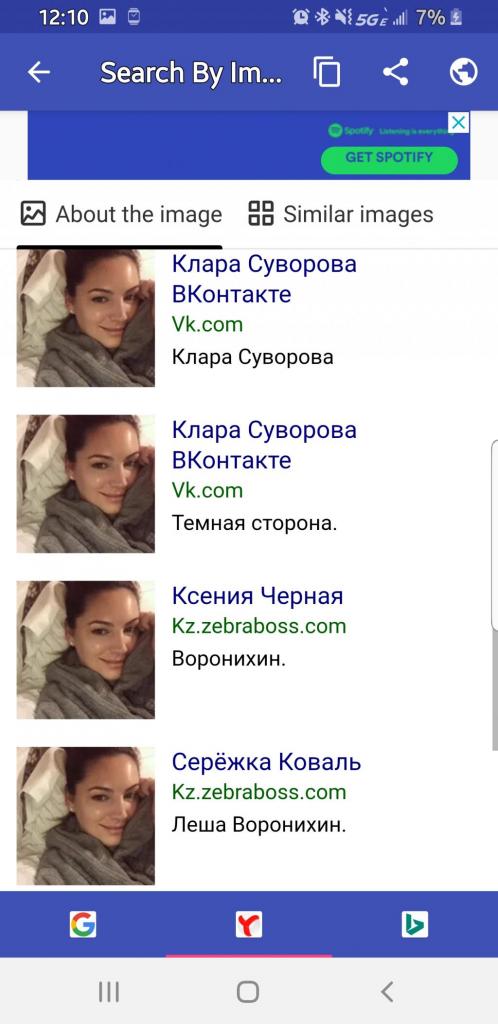Switch to Similar images tab

click(341, 214)
